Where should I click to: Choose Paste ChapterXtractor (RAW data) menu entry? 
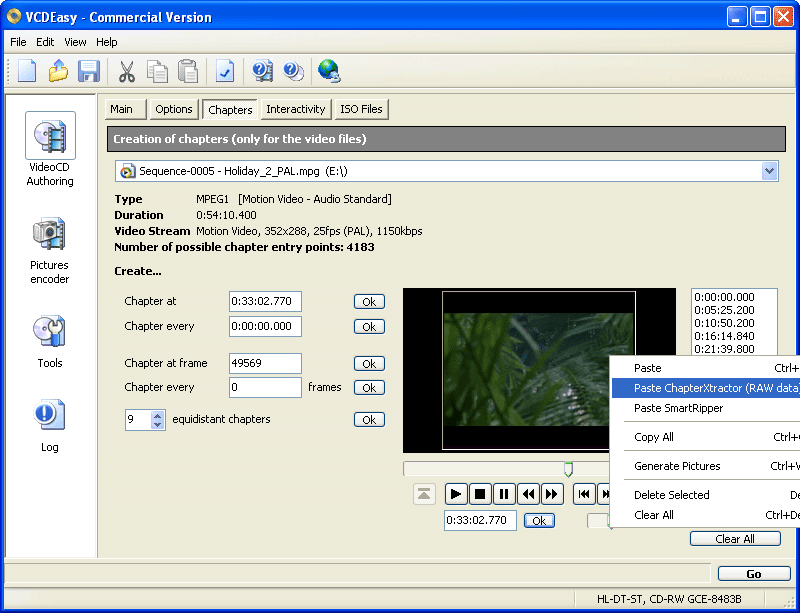(706, 388)
